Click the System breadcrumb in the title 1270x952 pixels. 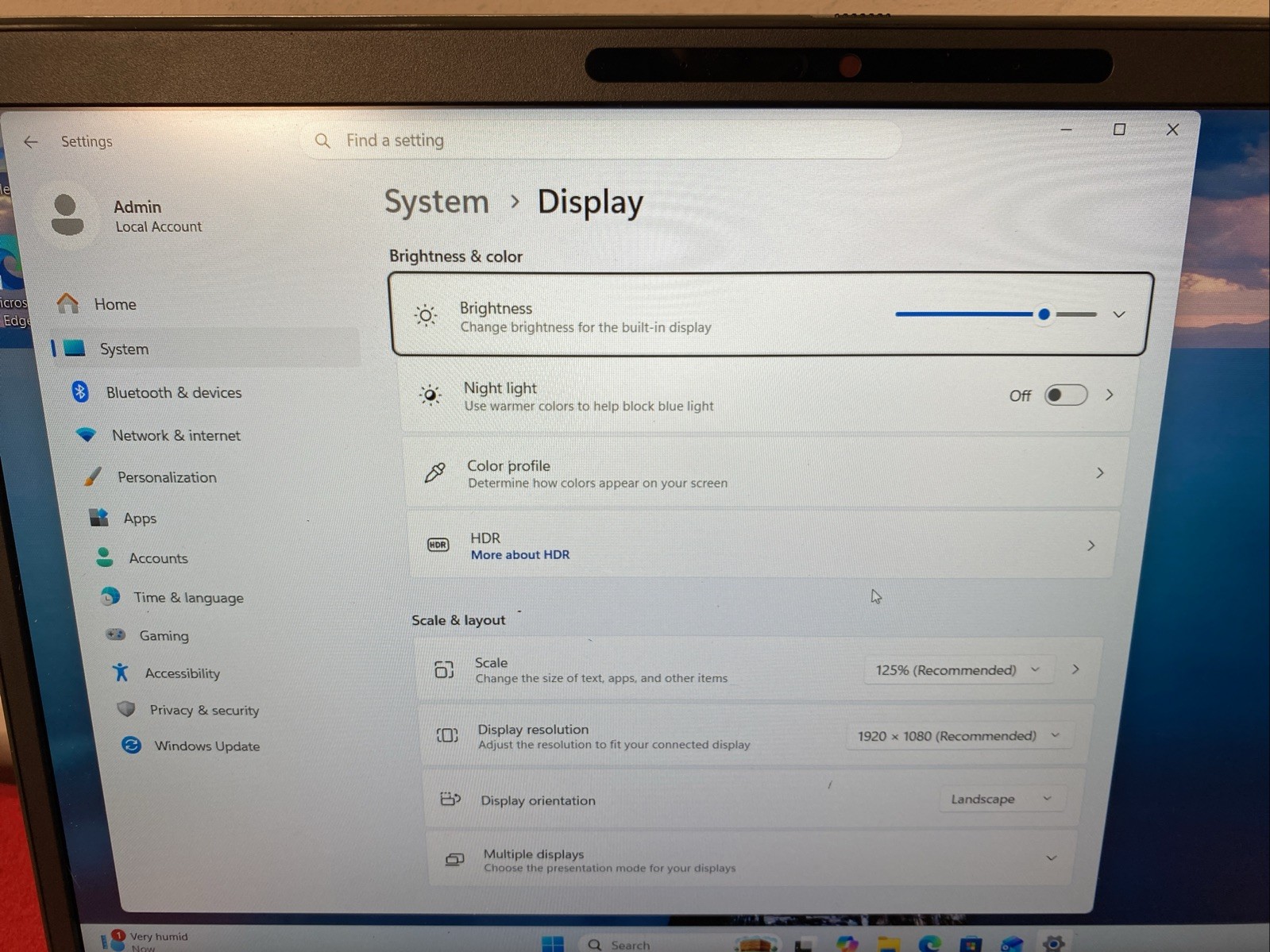tap(436, 202)
